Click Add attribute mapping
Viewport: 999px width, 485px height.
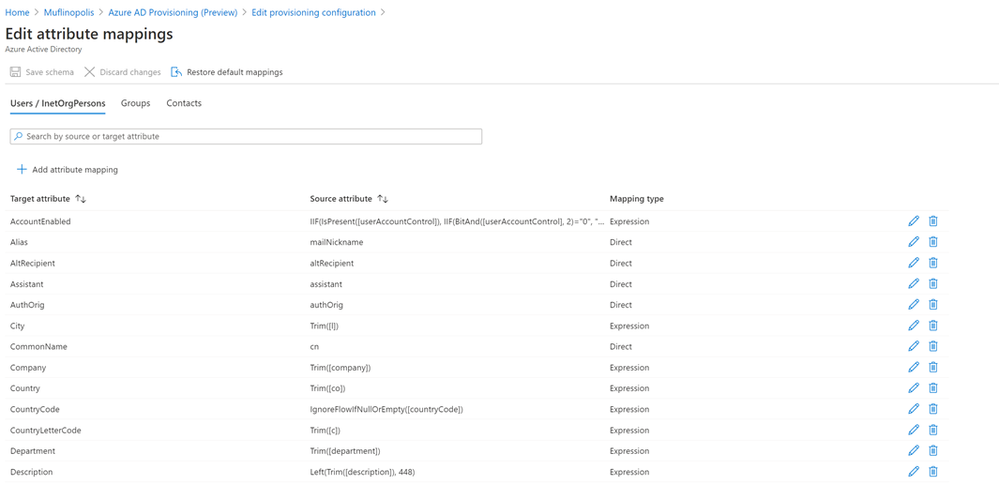coord(67,170)
